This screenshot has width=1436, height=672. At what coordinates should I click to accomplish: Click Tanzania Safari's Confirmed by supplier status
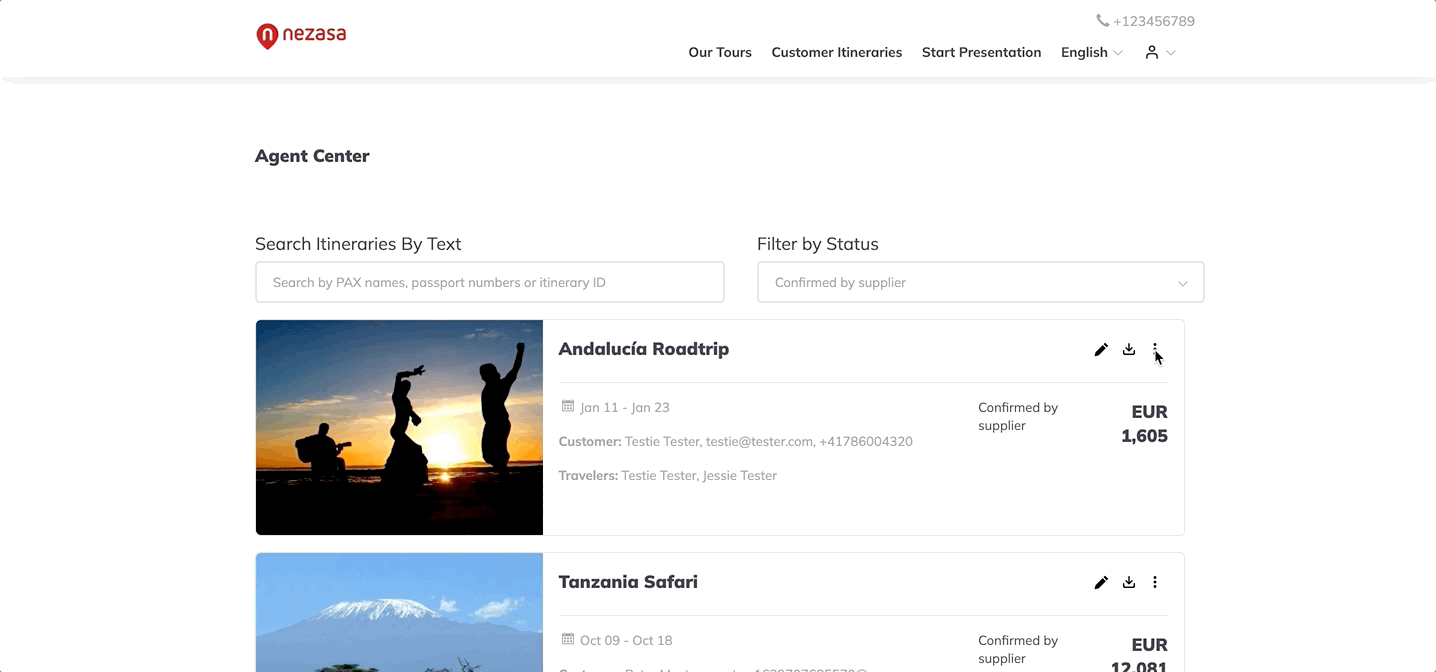point(1018,649)
